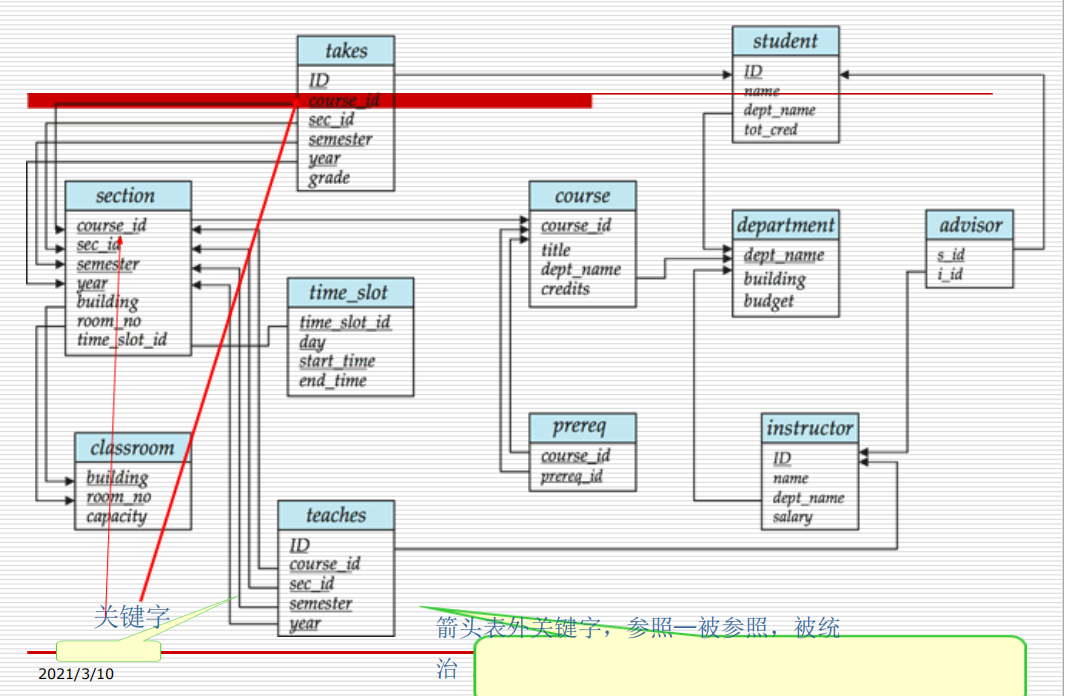The height and width of the screenshot is (696, 1065).
Task: Select 'building' in the classroom table
Action: [117, 477]
